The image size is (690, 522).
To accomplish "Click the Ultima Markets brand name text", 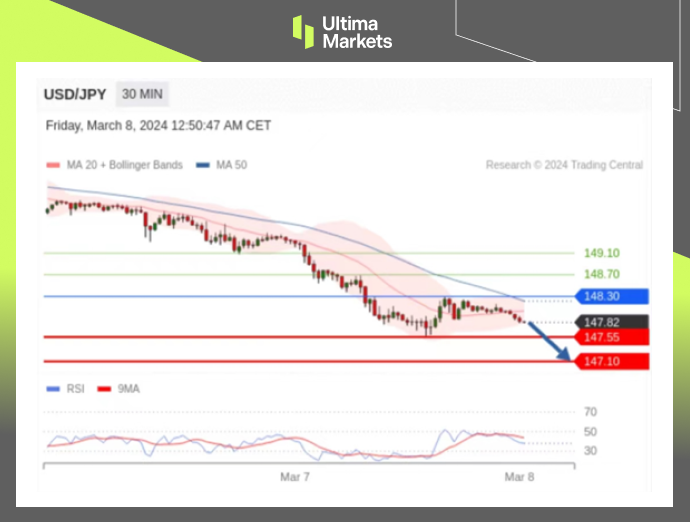I will pos(357,32).
